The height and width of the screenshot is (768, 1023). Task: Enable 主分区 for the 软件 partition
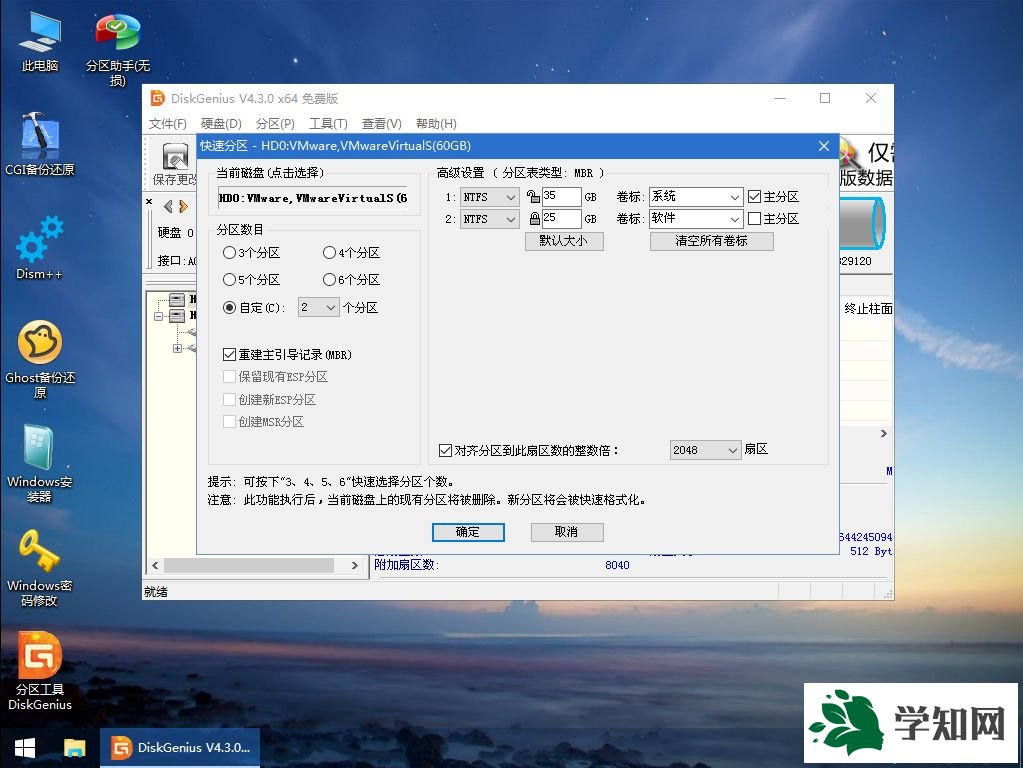click(x=755, y=219)
